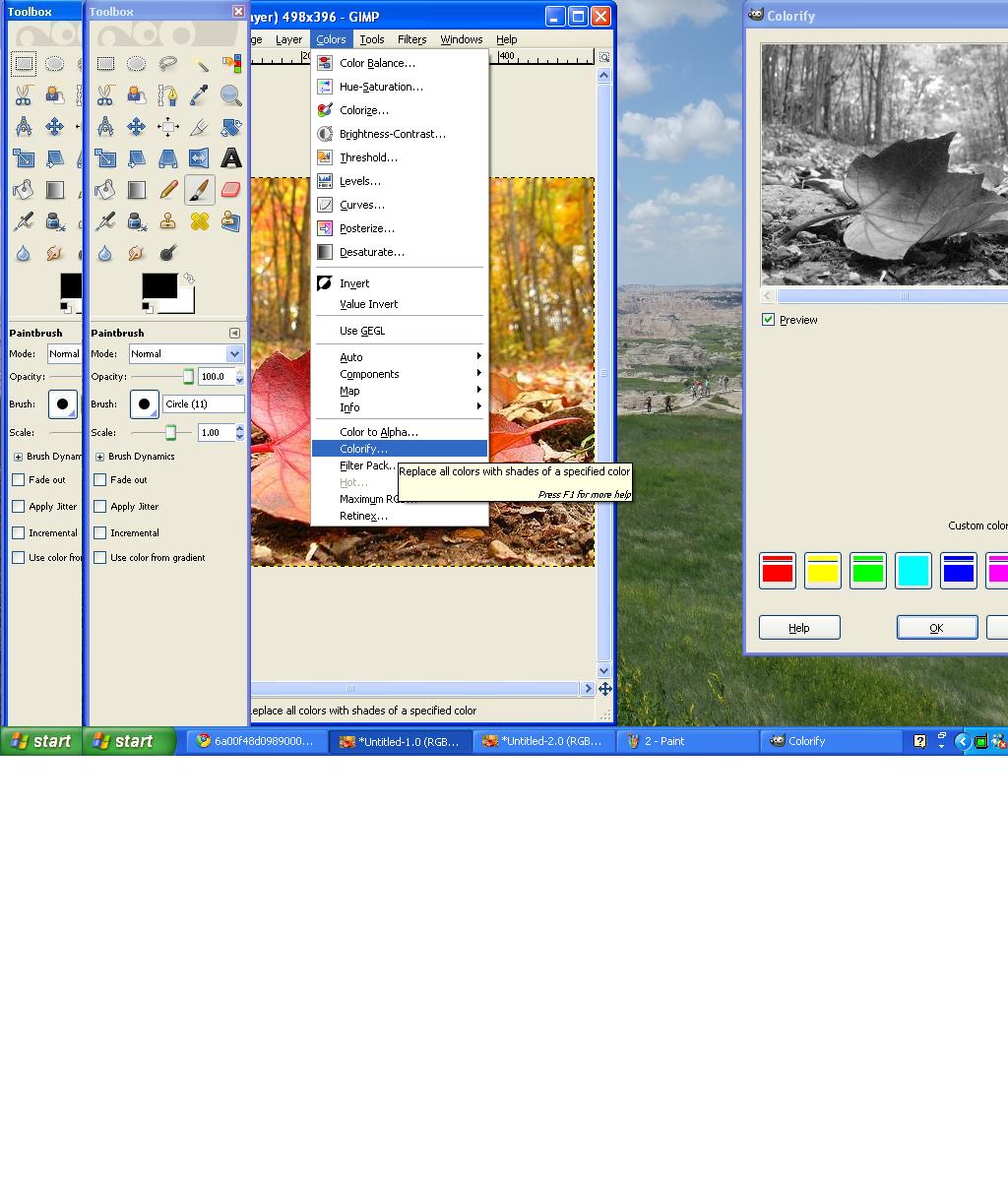Check Apply Jitter in the cut-off Toolbox
Viewport: 1008px width, 1177px height.
[18, 507]
